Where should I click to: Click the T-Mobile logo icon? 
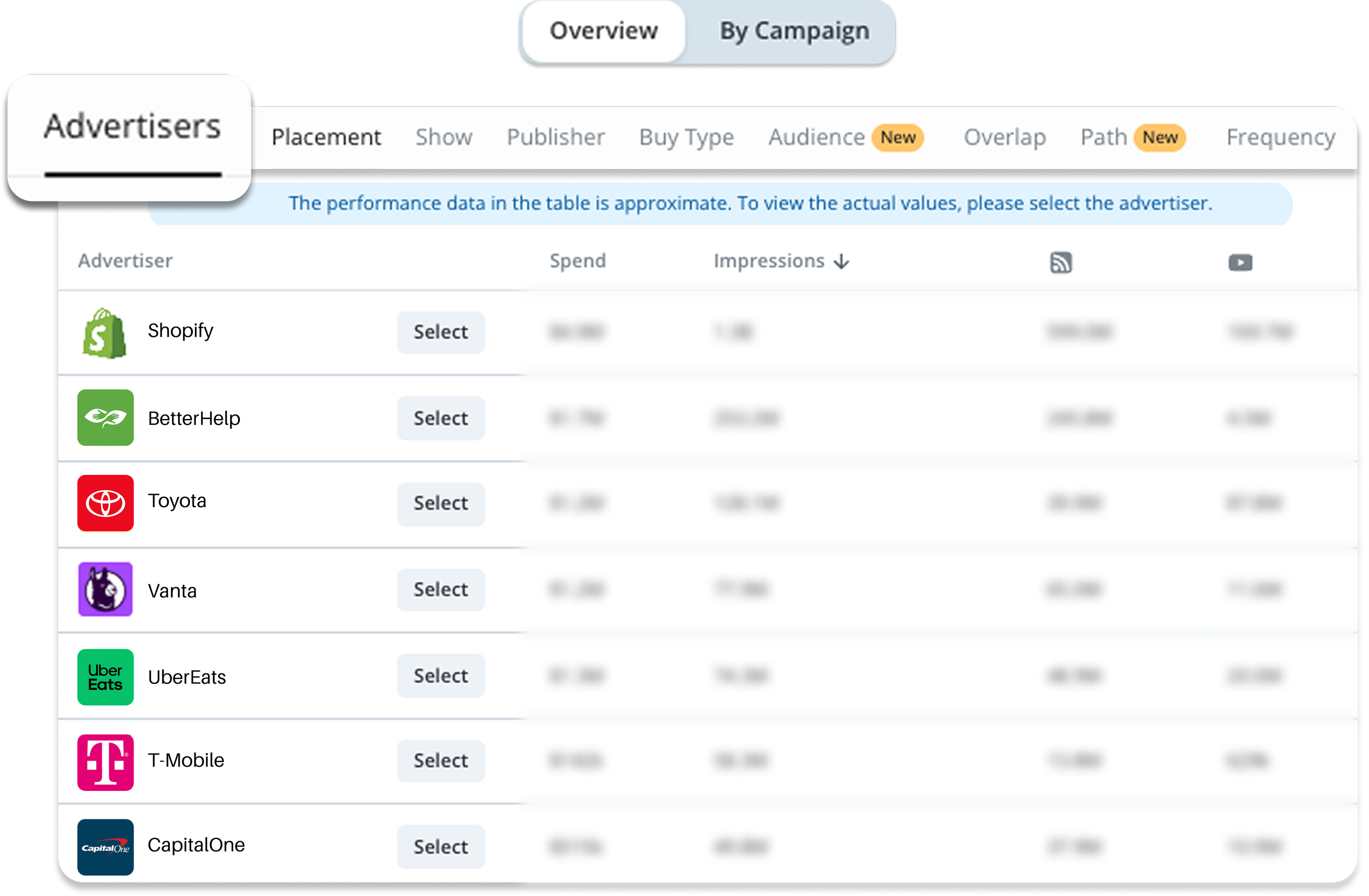coord(105,762)
